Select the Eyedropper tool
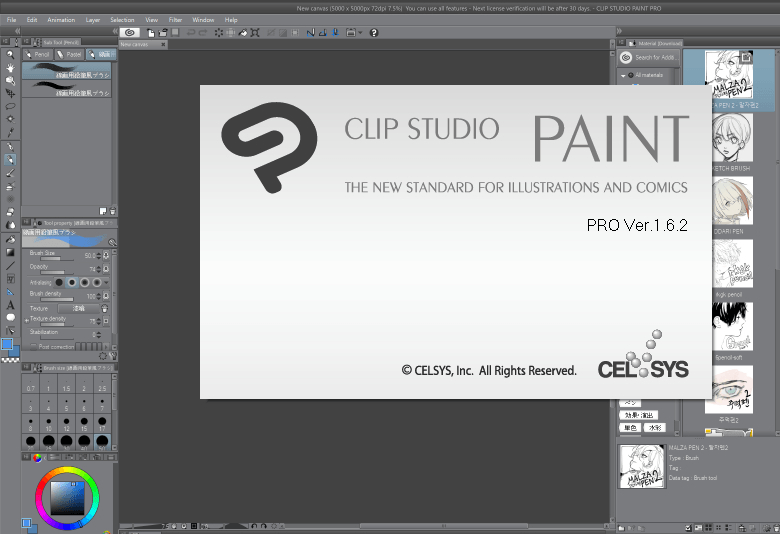The image size is (780, 534). 10,131
